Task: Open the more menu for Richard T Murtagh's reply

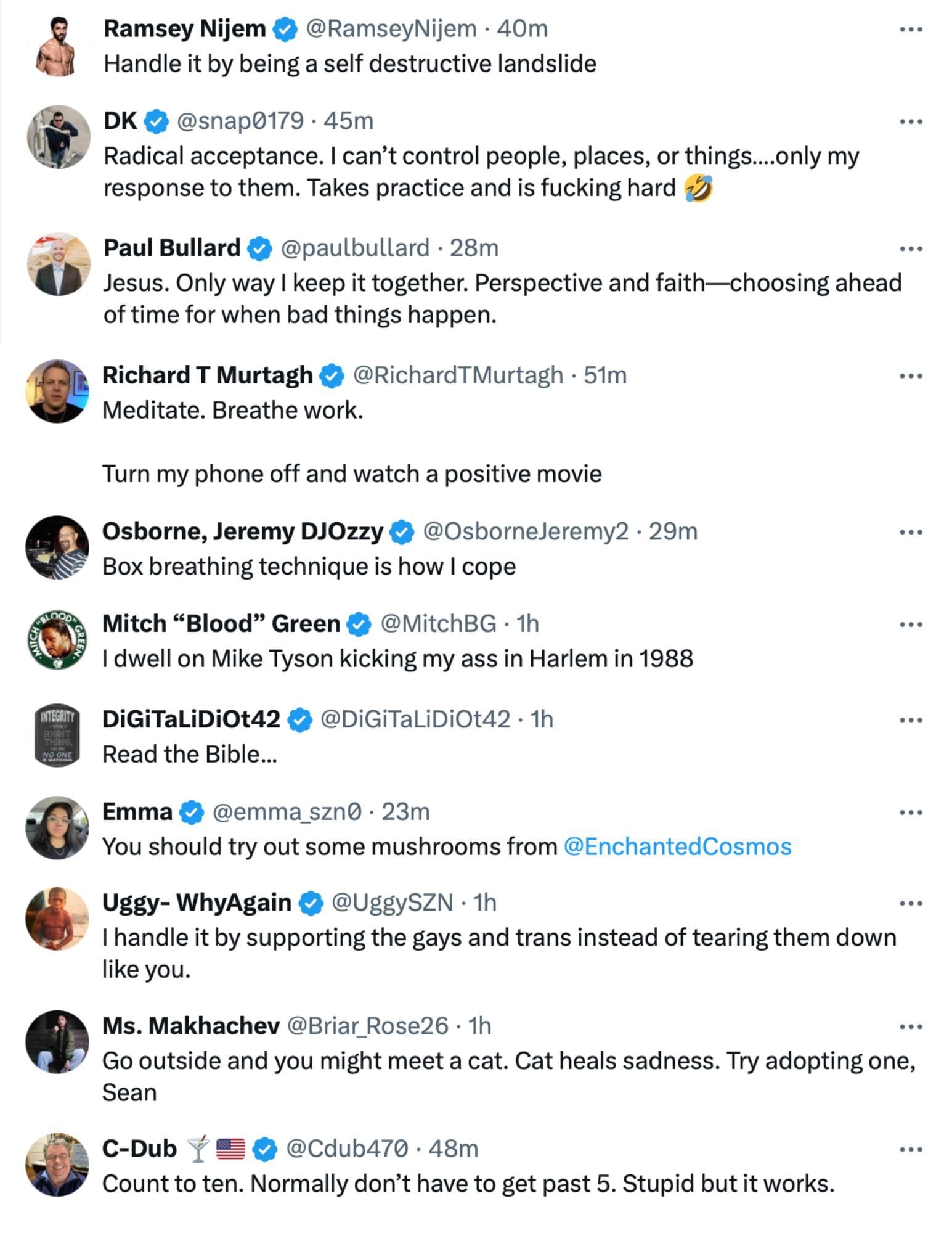Action: [911, 375]
